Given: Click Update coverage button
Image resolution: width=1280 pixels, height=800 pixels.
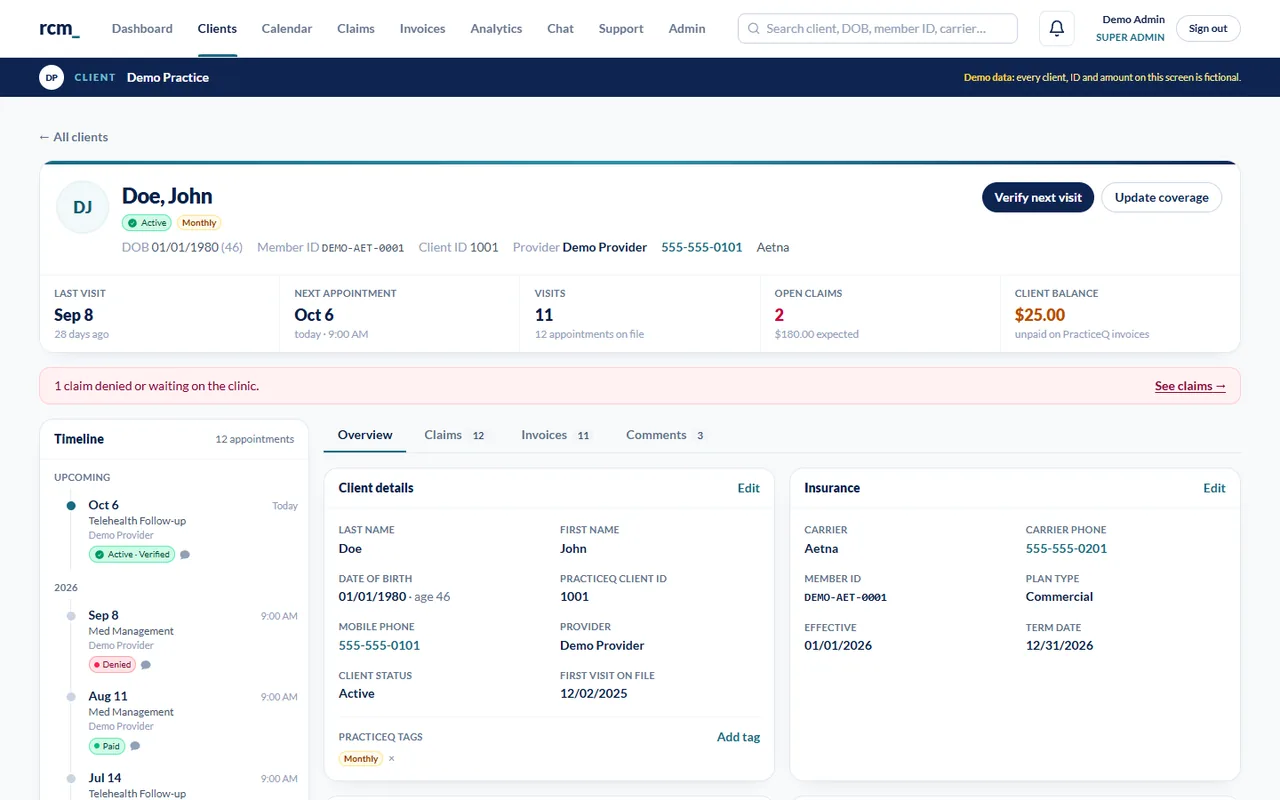Looking at the screenshot, I should click(1161, 197).
